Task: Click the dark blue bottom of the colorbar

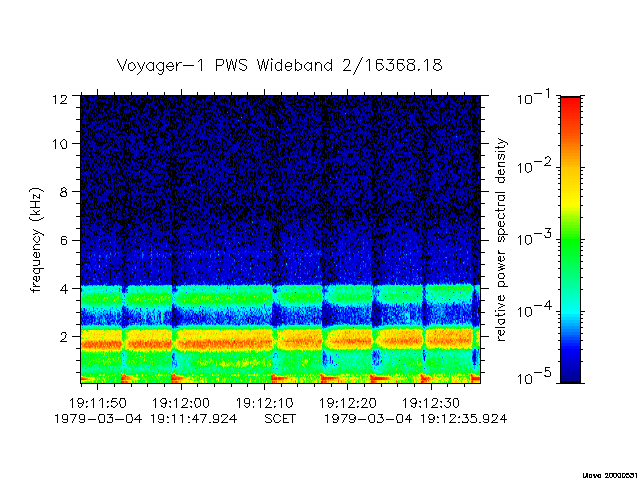Action: point(571,369)
